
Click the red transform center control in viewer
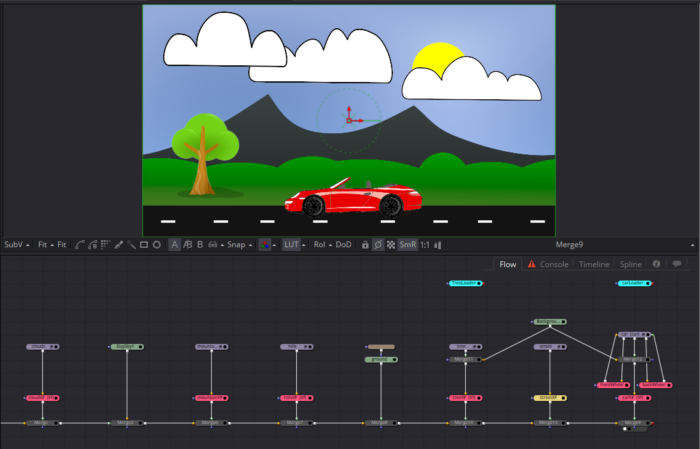[x=349, y=121]
